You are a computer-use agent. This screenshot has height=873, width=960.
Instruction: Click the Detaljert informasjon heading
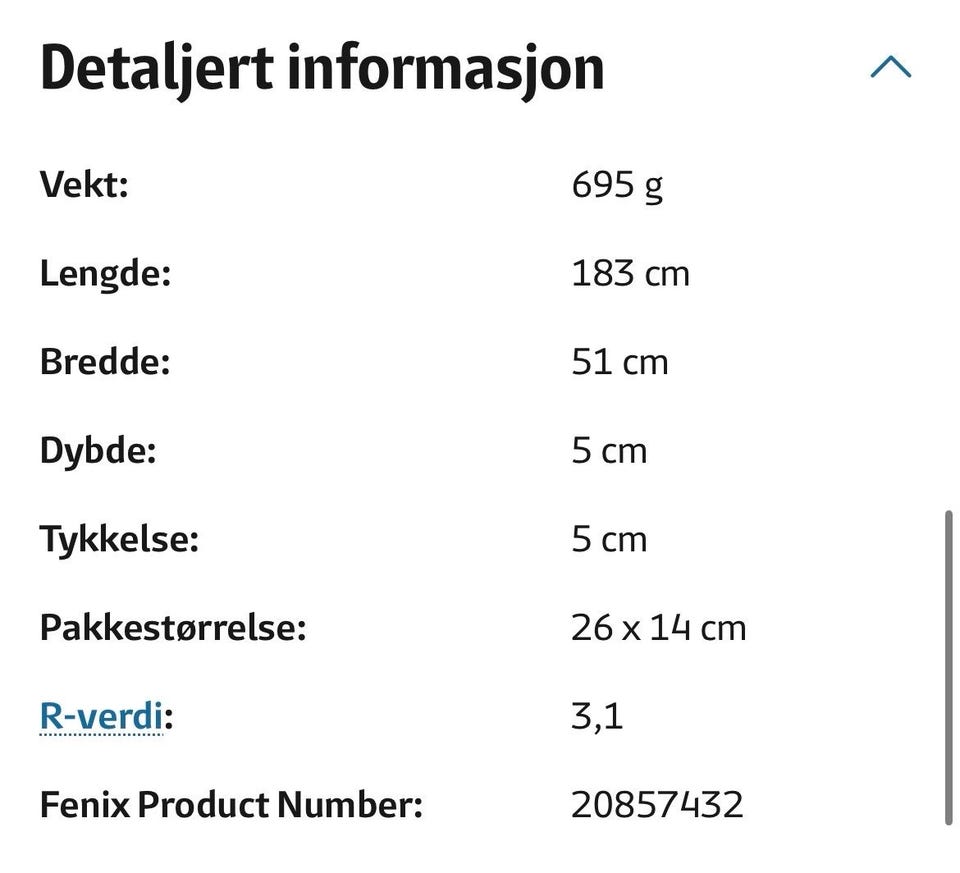[322, 69]
